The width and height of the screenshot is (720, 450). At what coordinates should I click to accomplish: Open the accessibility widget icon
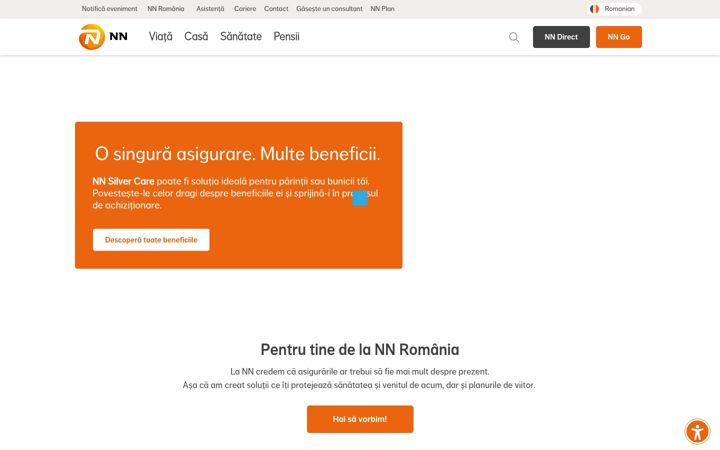coord(697,432)
